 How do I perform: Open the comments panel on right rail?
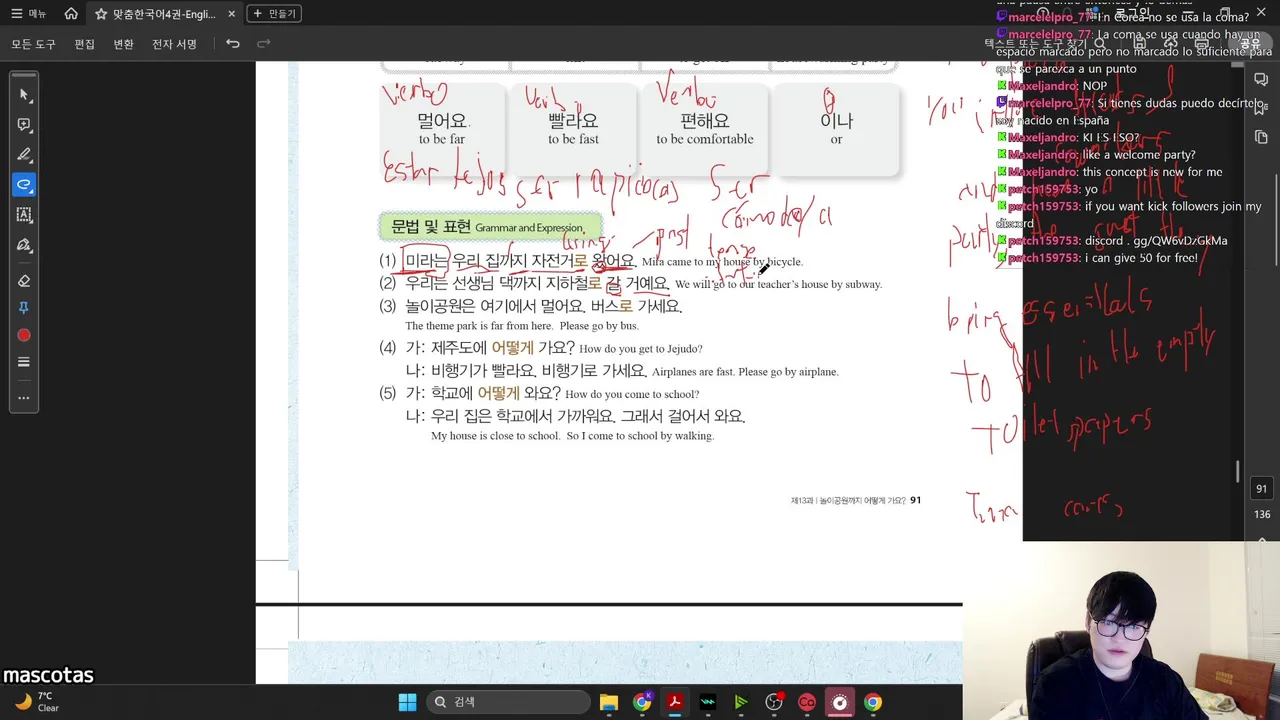coord(1262,79)
